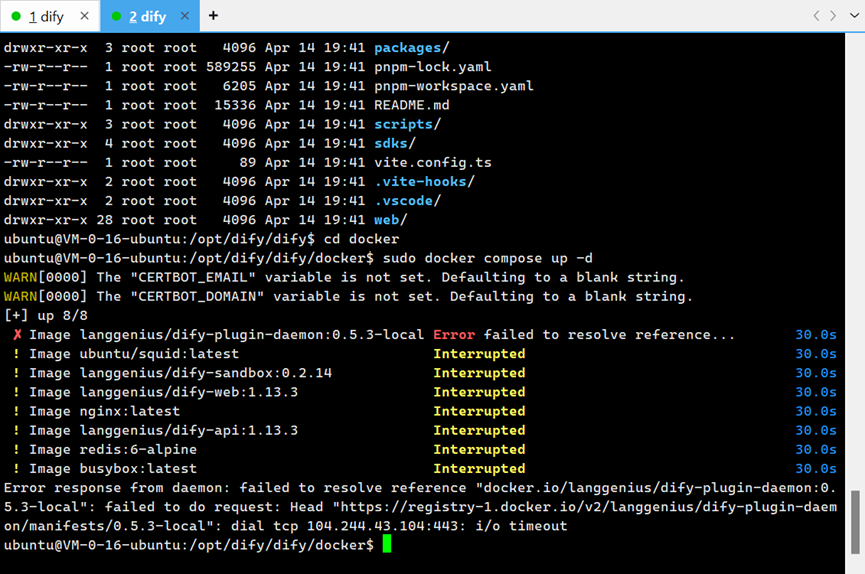
Task: Click the terminal vertical scrollbar thumb
Action: coord(855,522)
